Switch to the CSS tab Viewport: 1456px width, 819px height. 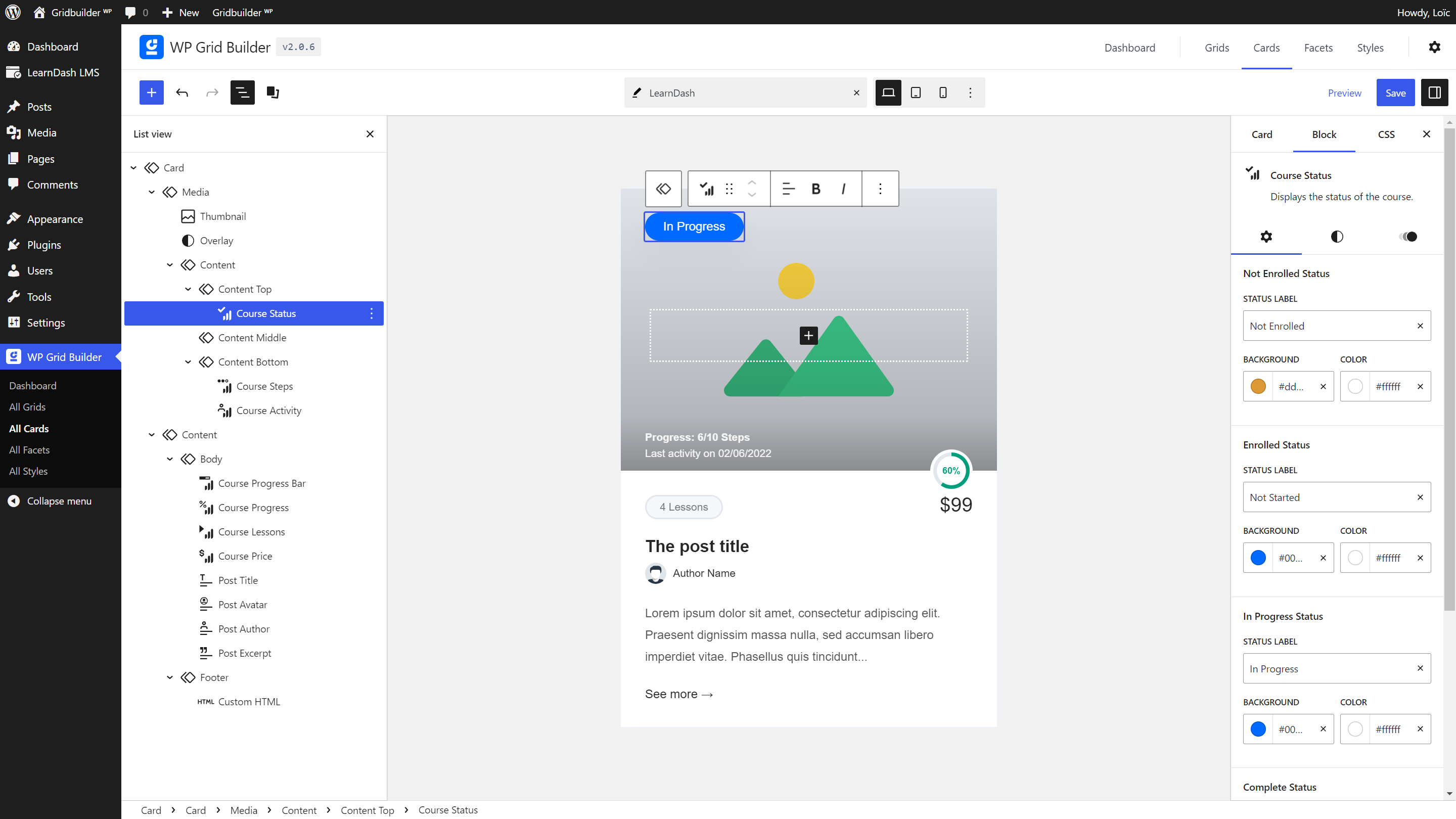click(x=1386, y=134)
